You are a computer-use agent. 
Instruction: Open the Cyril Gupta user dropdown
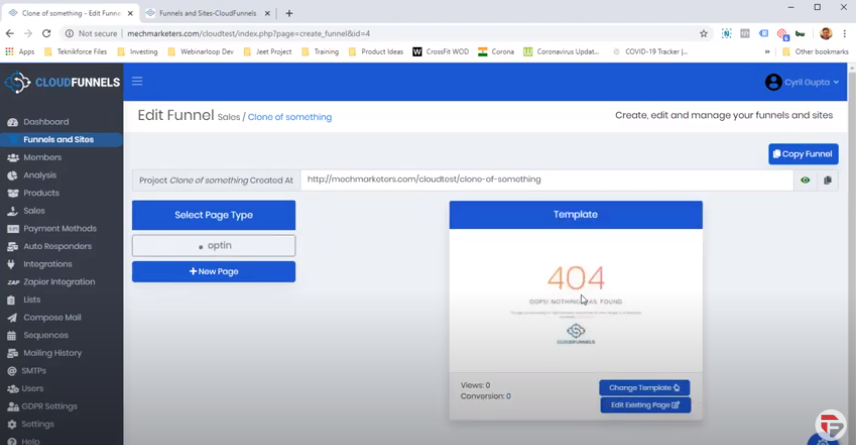(x=802, y=82)
